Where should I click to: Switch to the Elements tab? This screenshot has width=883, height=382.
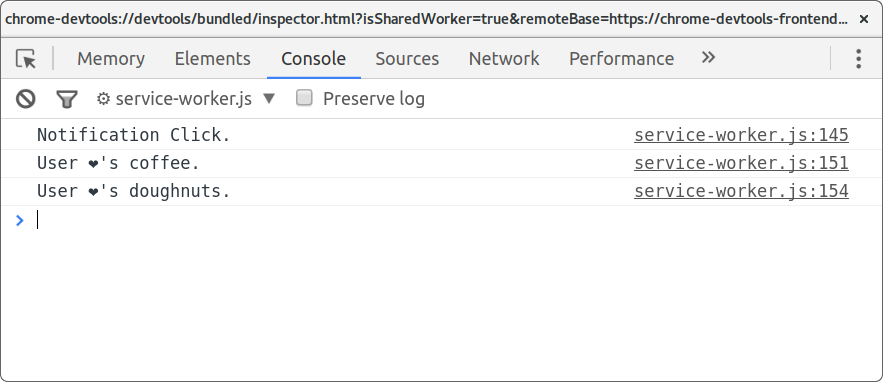212,59
